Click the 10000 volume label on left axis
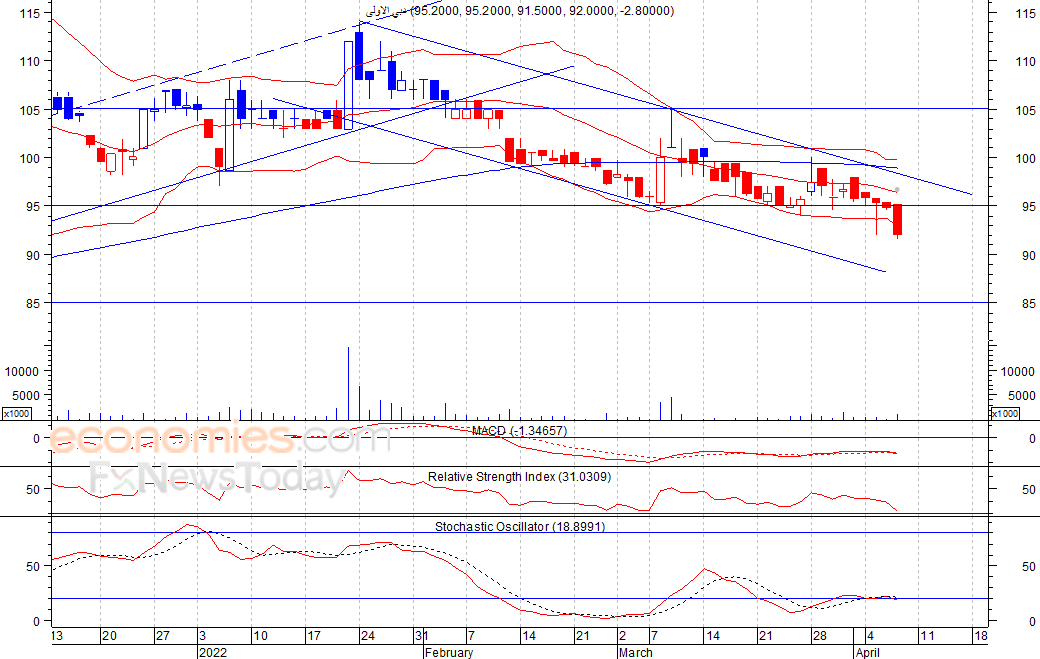1040x659 pixels. [22, 372]
